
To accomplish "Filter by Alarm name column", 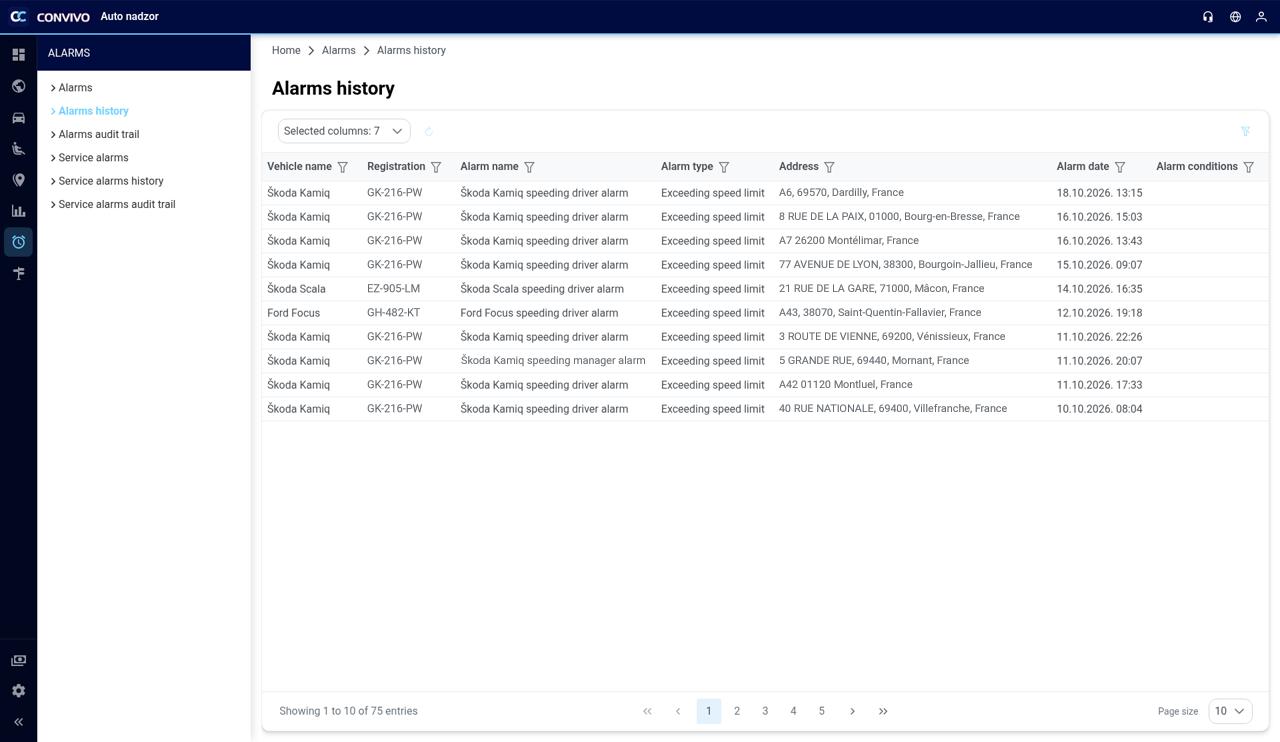I will (x=530, y=167).
